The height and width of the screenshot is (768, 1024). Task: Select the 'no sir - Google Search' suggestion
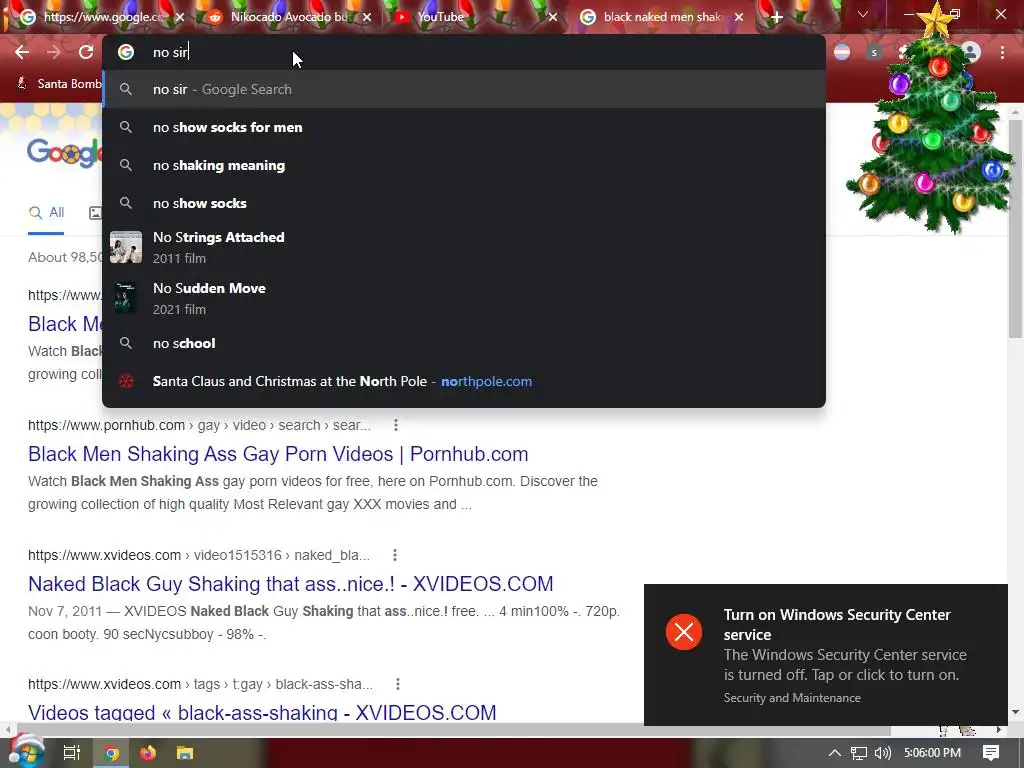click(464, 89)
